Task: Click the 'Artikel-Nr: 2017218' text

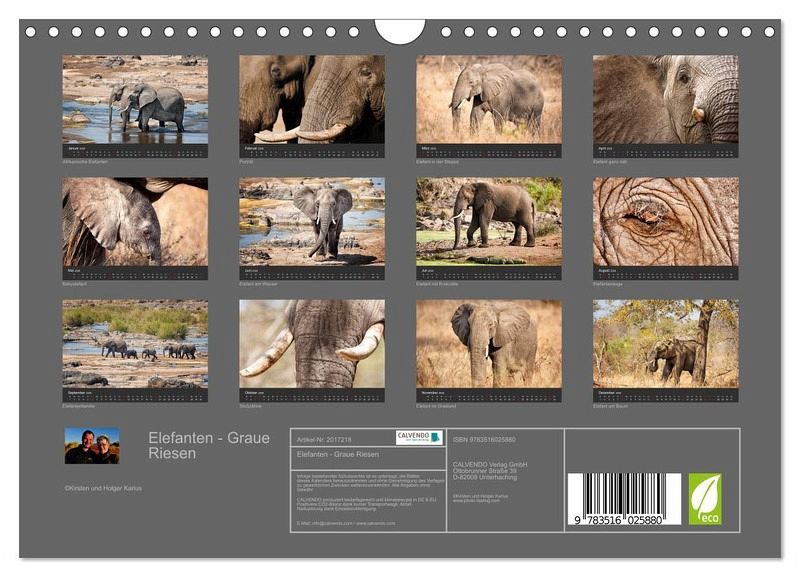Action: tap(324, 439)
